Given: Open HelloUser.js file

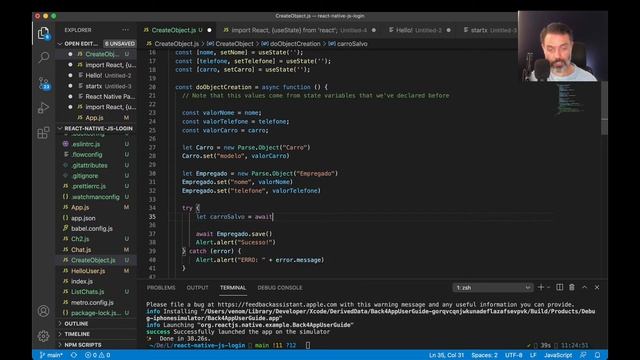Looking at the screenshot, I should 96,271.
